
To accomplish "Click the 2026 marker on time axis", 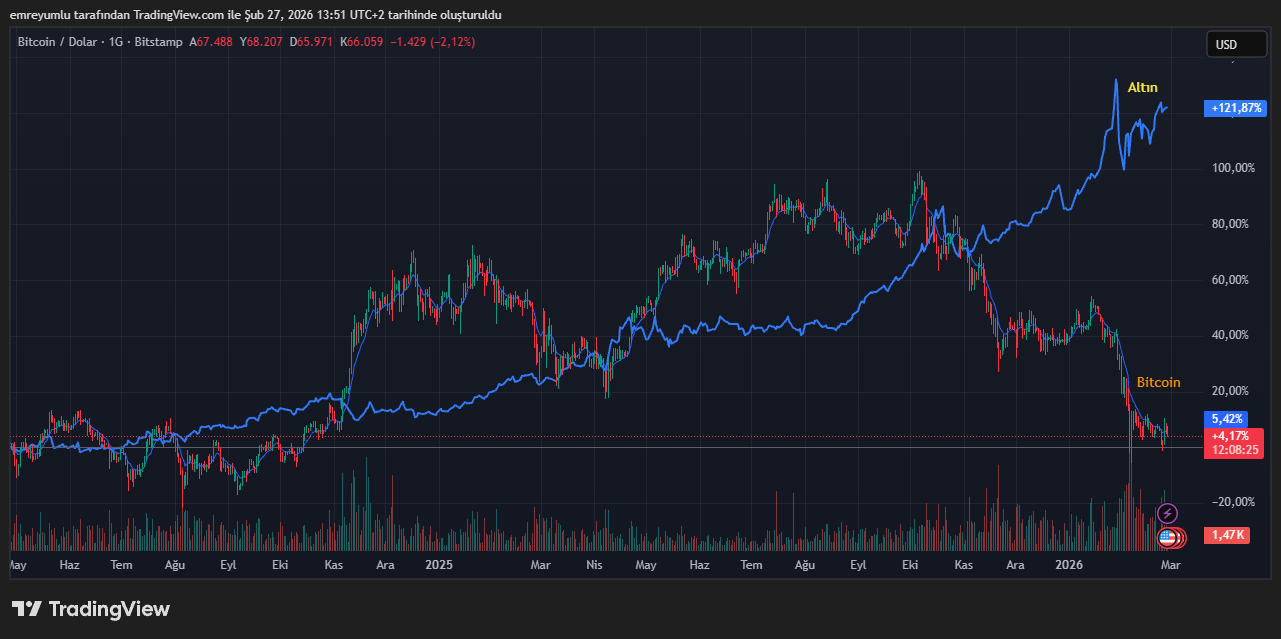I will (x=1070, y=565).
